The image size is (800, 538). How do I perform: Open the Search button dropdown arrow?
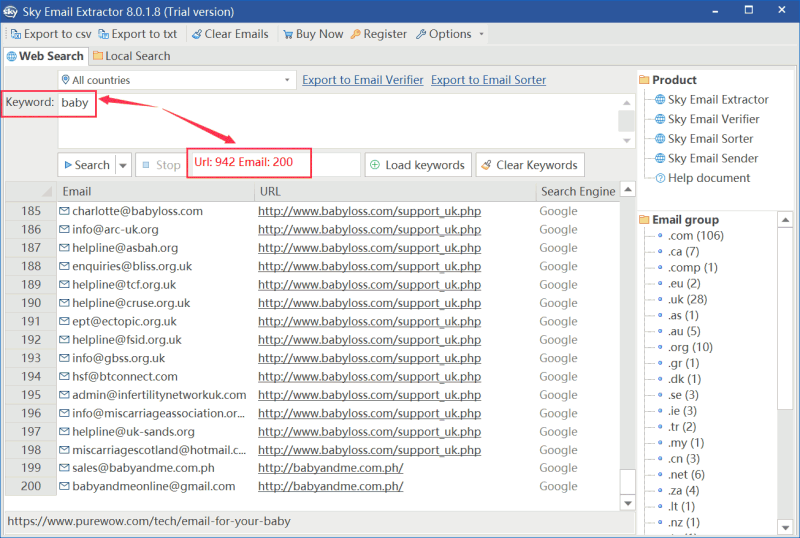[x=123, y=165]
